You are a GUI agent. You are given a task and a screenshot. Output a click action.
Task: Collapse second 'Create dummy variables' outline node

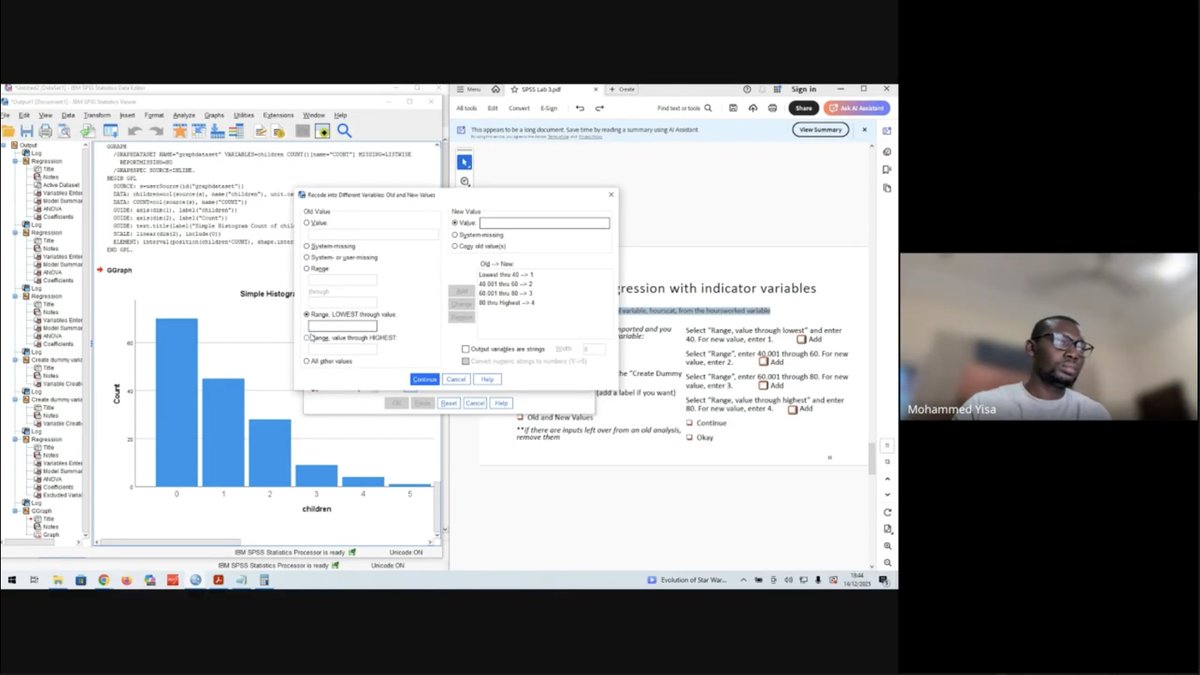point(15,399)
